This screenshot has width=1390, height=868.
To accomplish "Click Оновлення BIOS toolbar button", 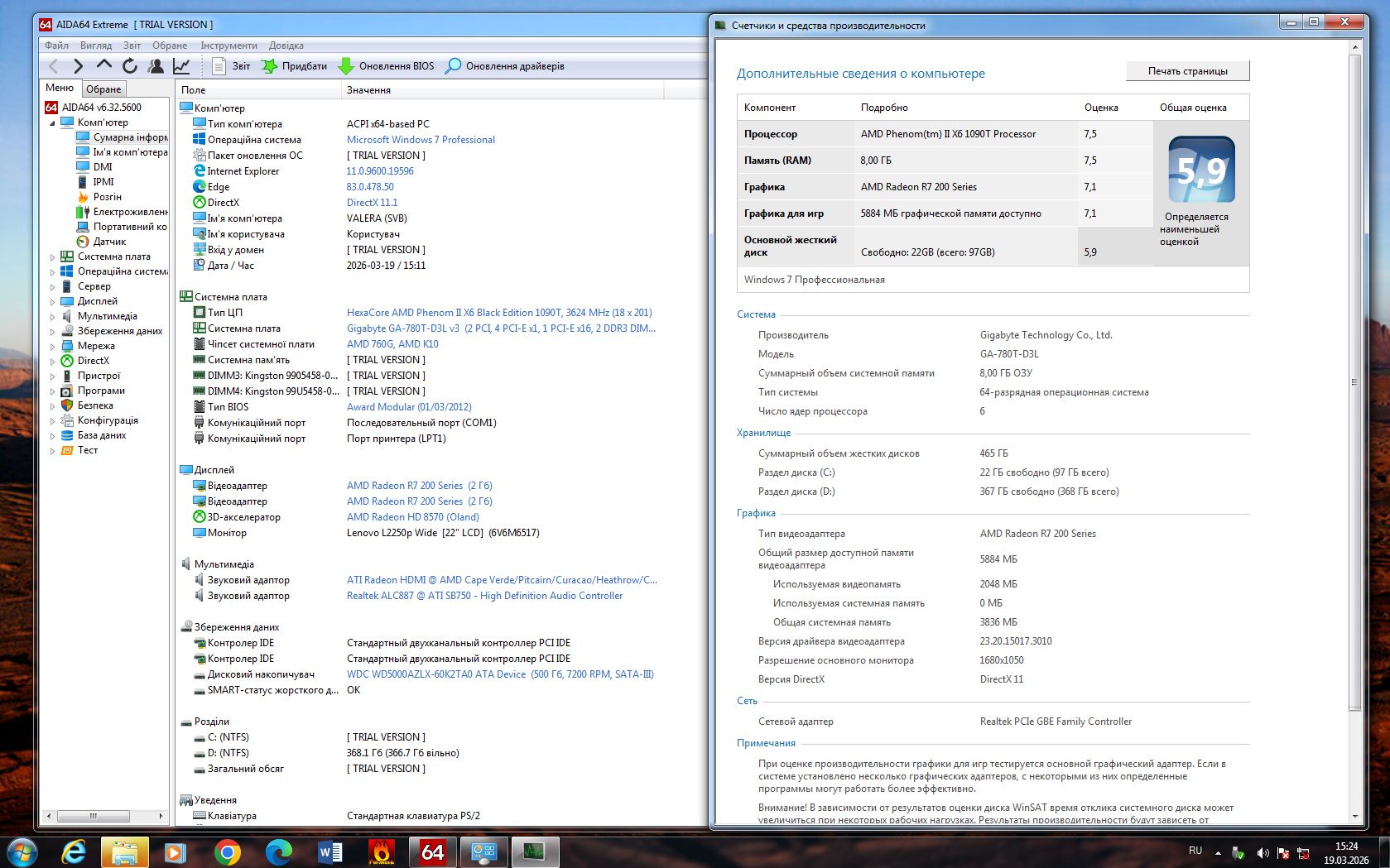I will [x=387, y=66].
